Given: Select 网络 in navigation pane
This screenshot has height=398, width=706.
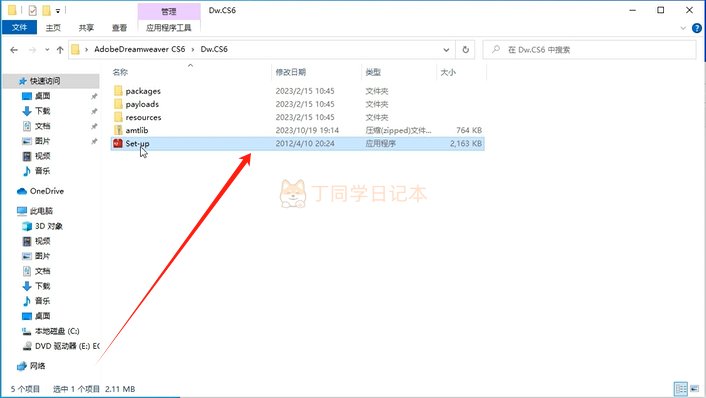Looking at the screenshot, I should [37, 366].
